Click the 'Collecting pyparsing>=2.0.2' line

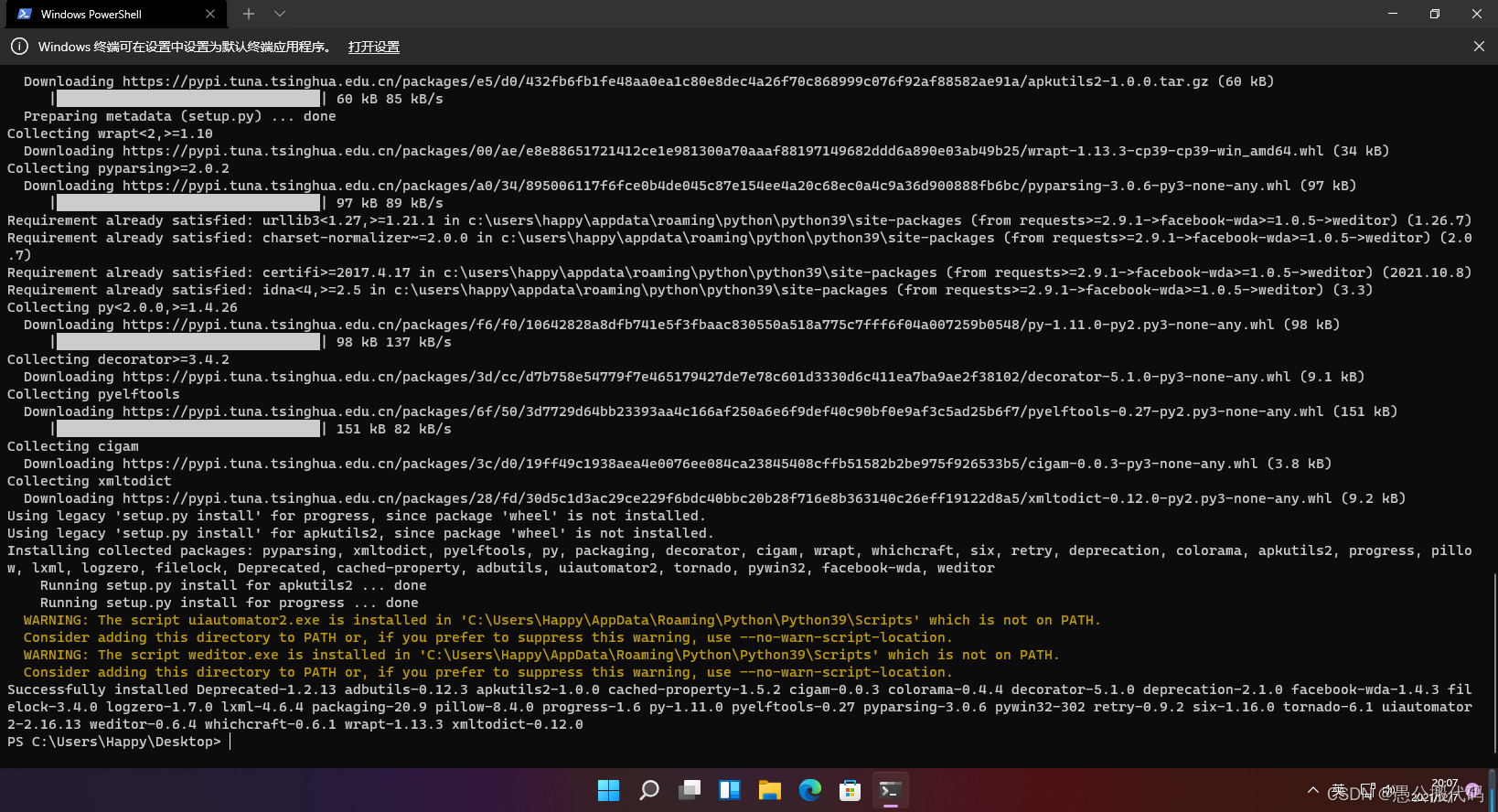coord(118,168)
